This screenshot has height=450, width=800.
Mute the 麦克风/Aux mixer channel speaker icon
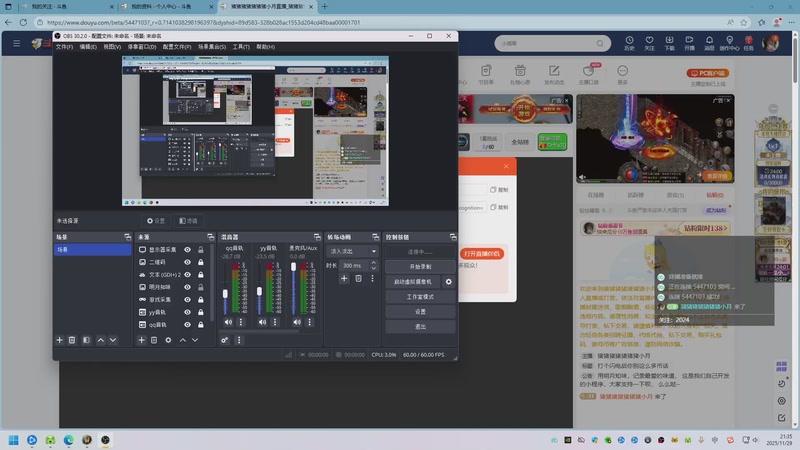pyautogui.click(x=297, y=322)
